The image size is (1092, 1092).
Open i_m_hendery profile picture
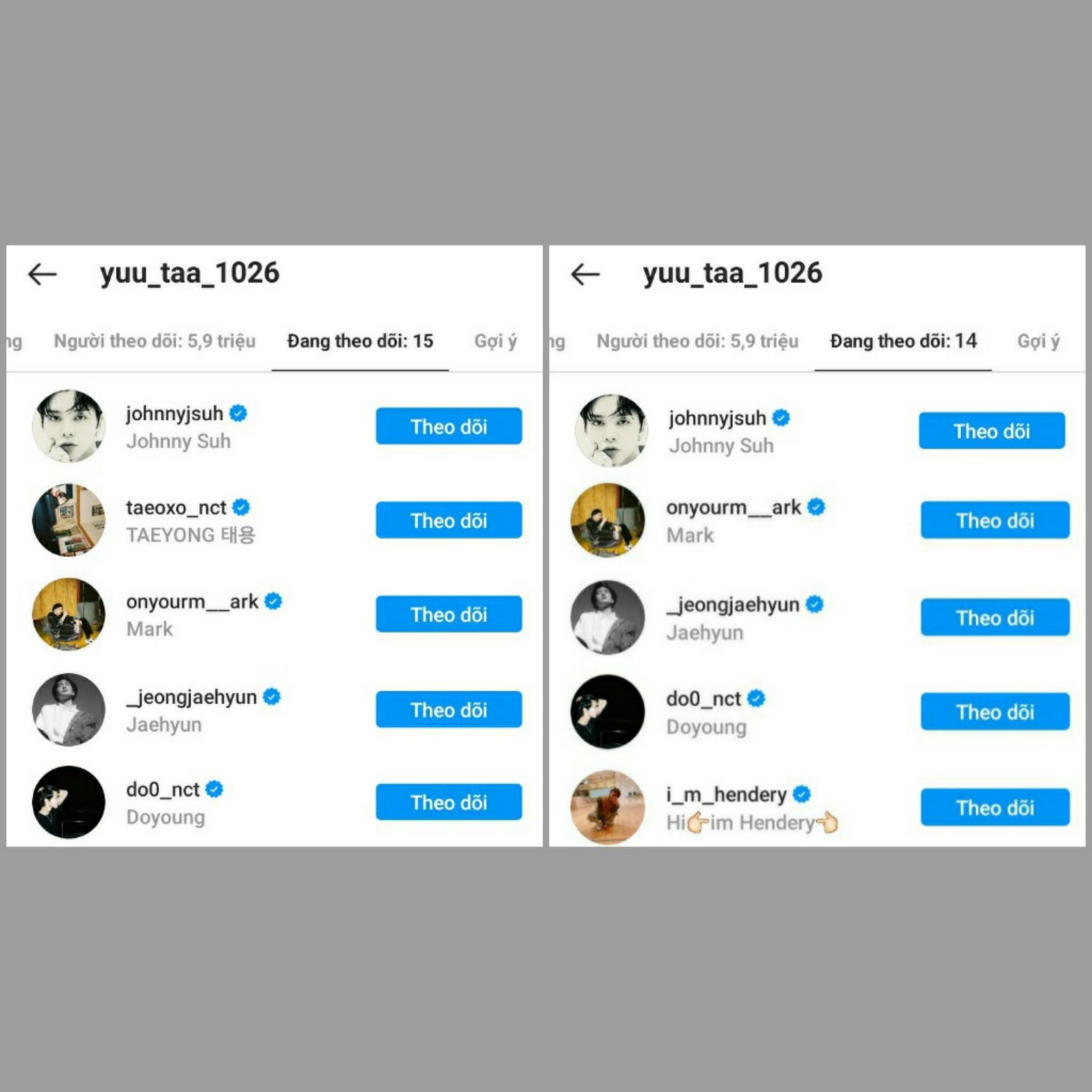(x=608, y=807)
